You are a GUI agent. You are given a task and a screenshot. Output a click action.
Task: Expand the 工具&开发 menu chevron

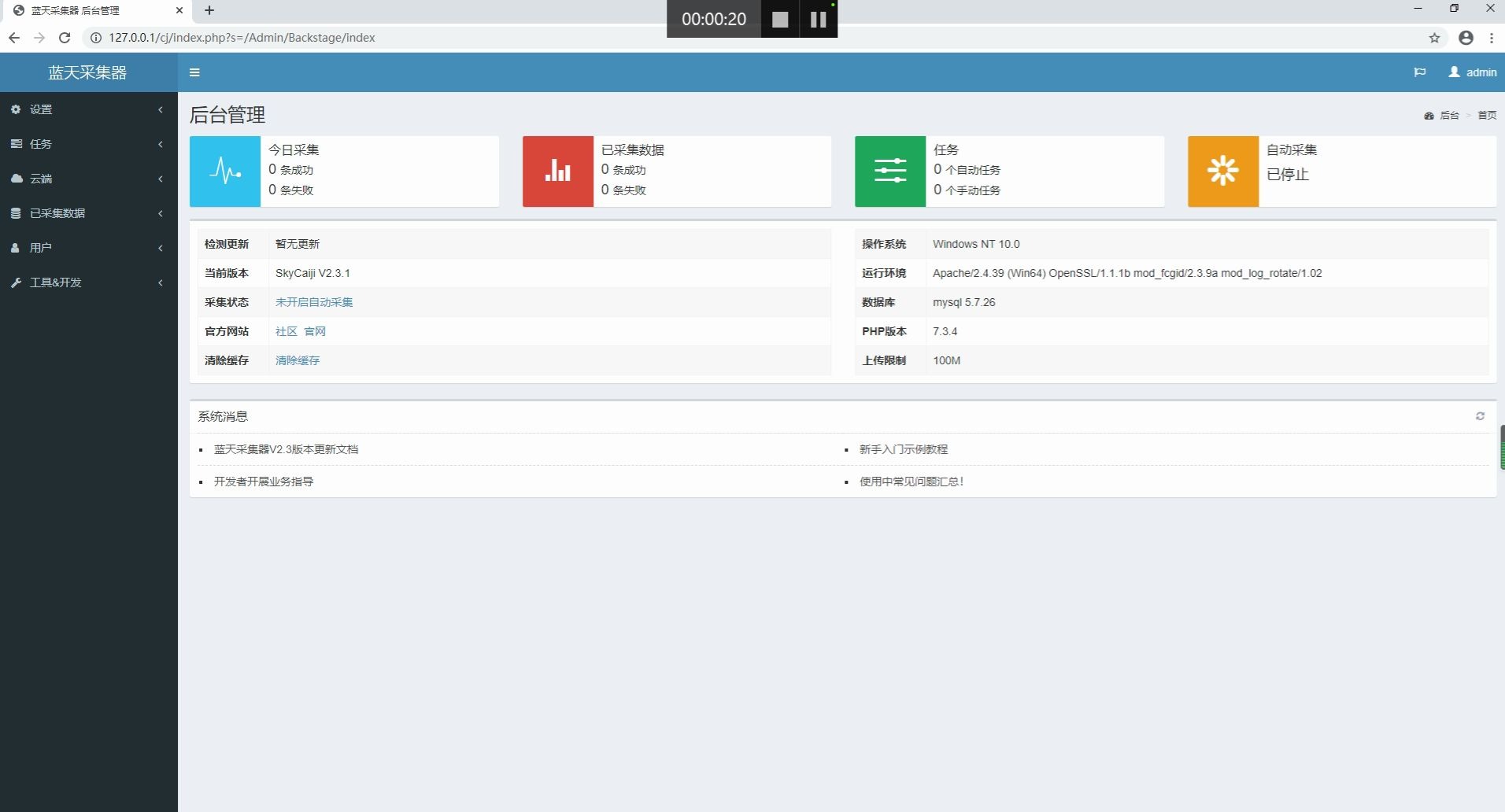coord(161,282)
